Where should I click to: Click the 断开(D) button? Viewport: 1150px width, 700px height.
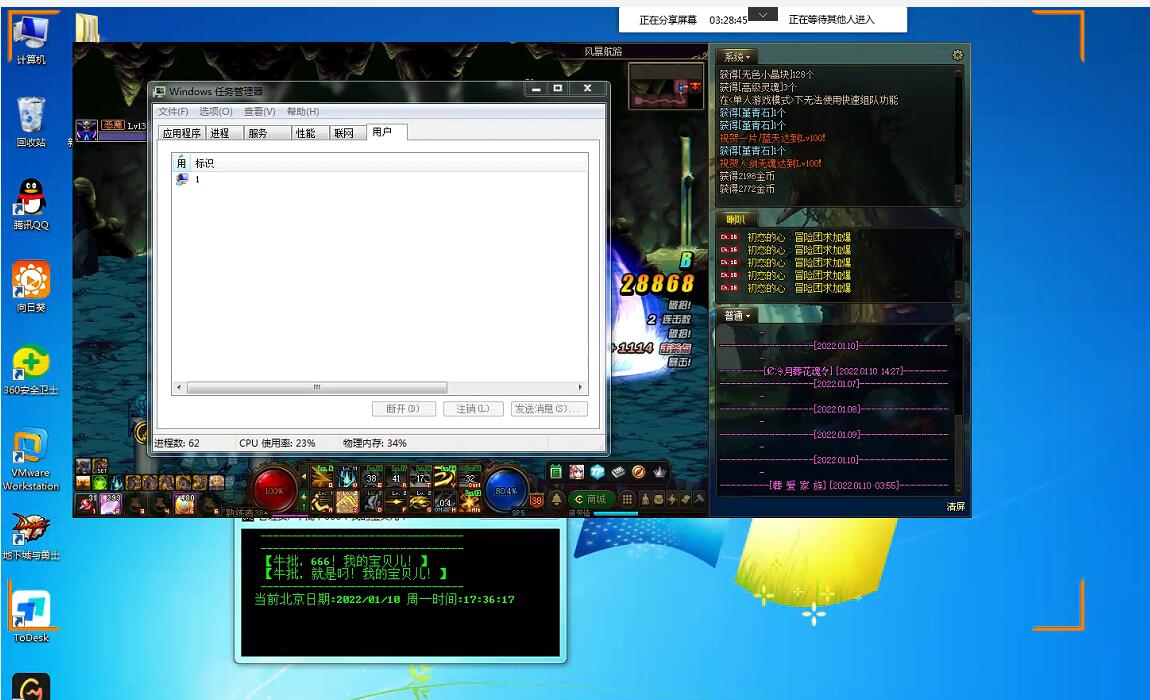403,409
